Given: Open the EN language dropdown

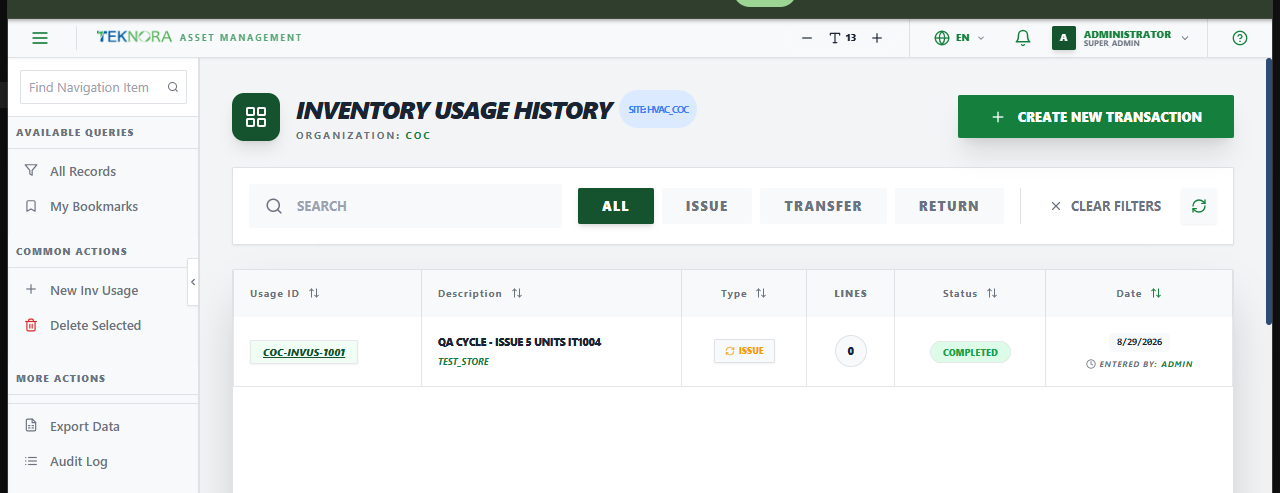Looking at the screenshot, I should click(959, 38).
